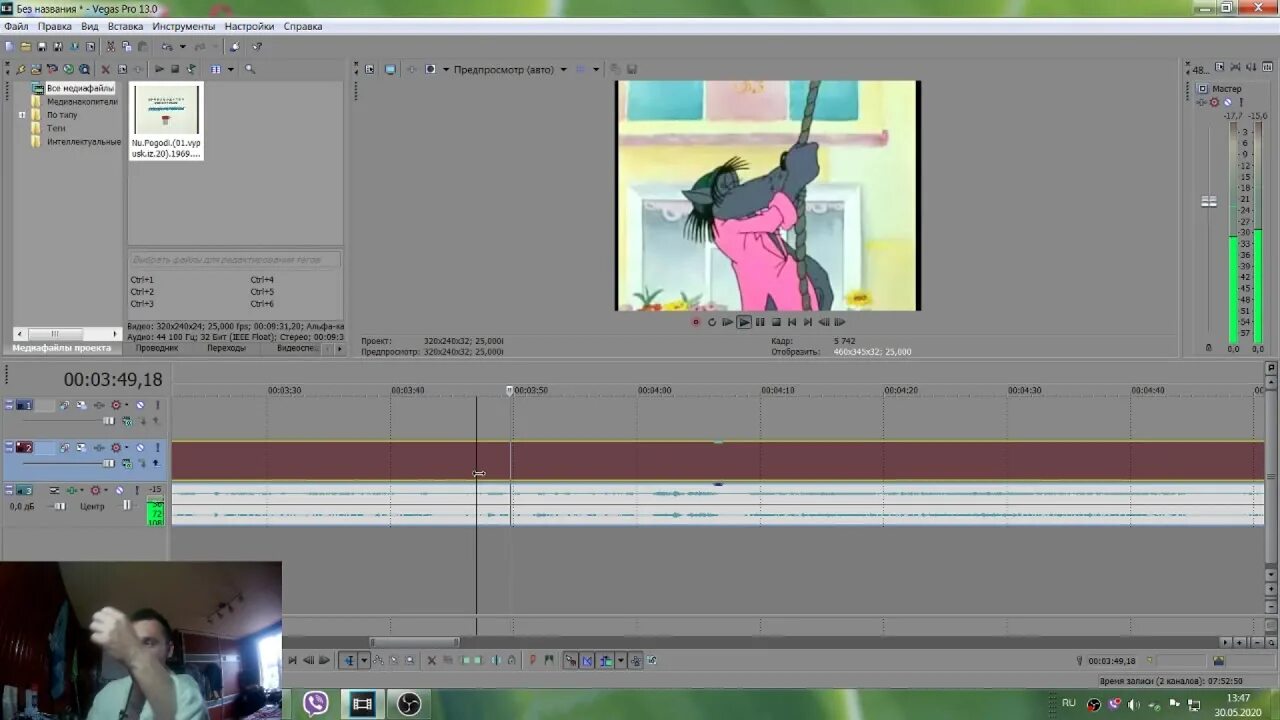Viewport: 1280px width, 720px height.
Task: Switch to the Проводник tab
Action: [157, 348]
